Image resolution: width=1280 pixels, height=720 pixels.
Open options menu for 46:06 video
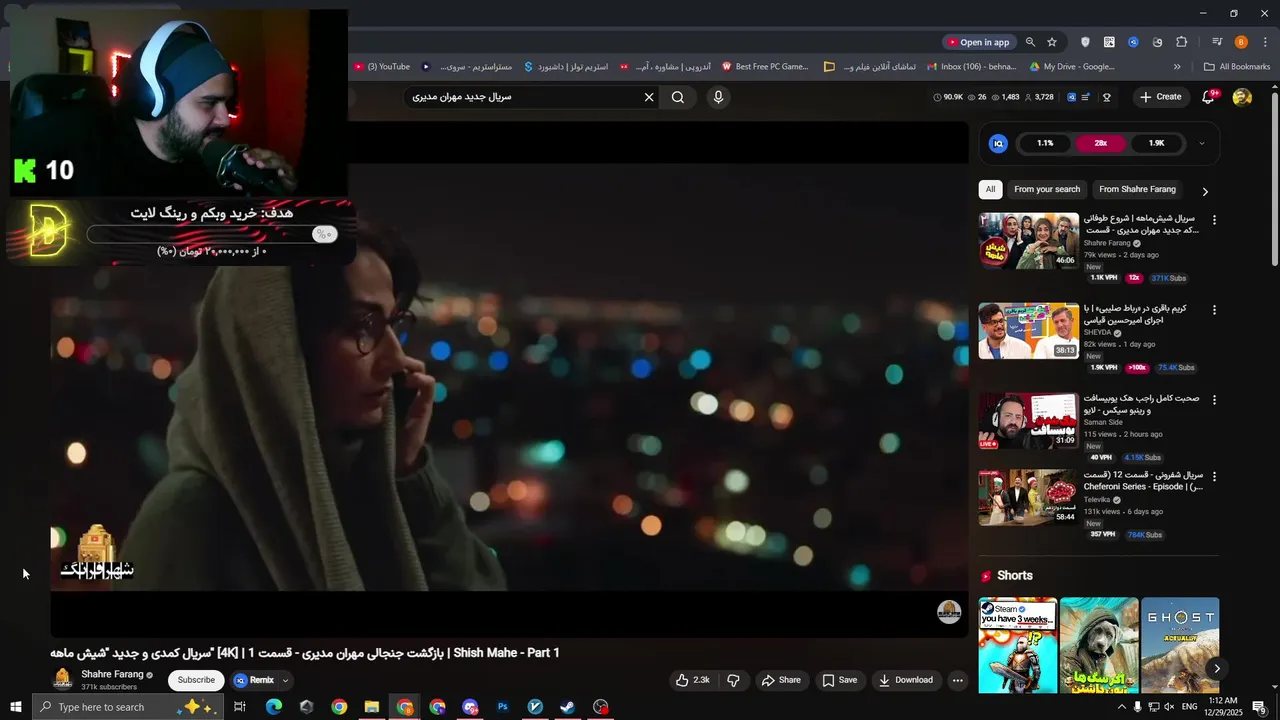tap(1215, 220)
